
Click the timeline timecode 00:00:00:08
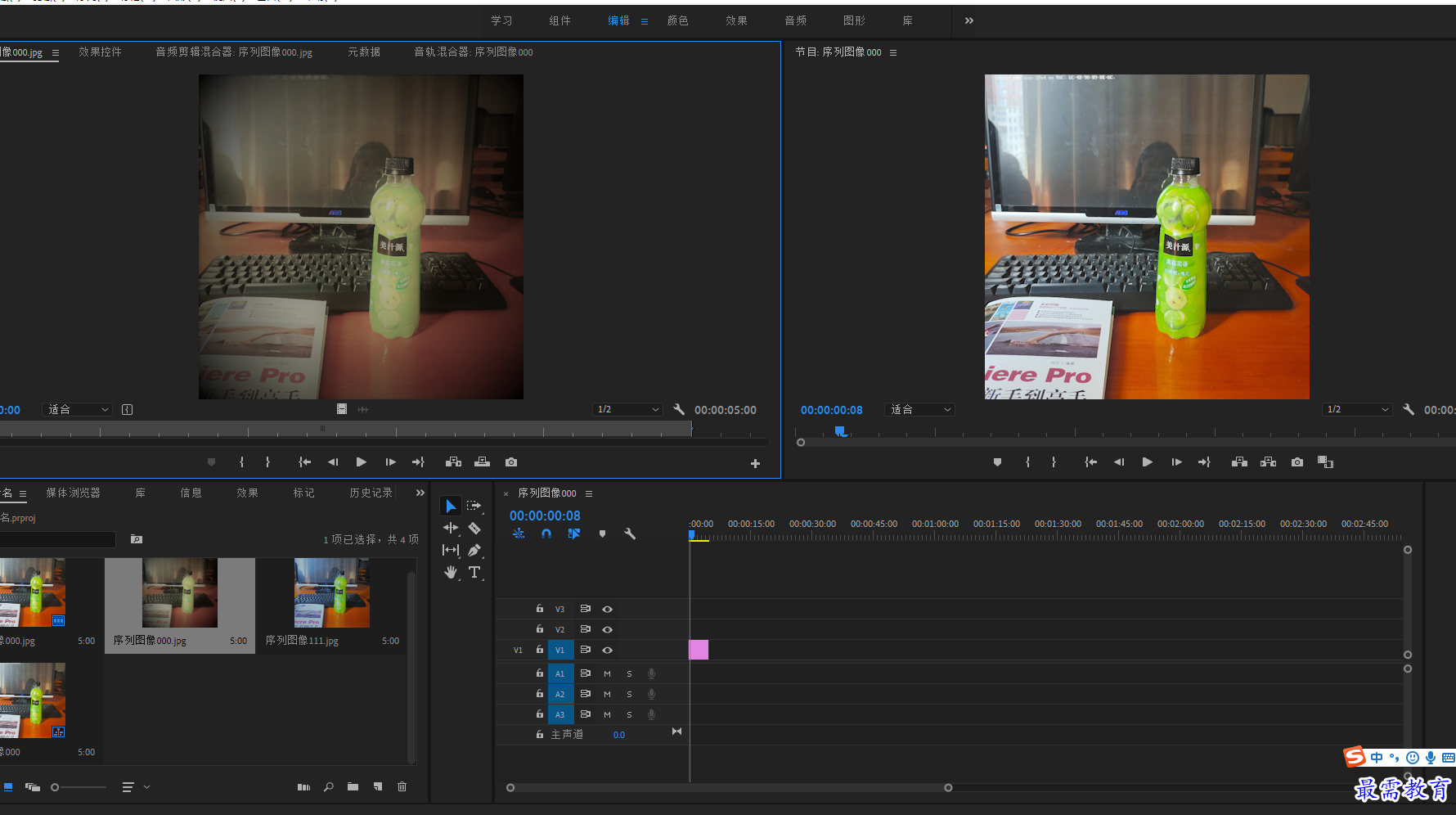click(x=545, y=516)
